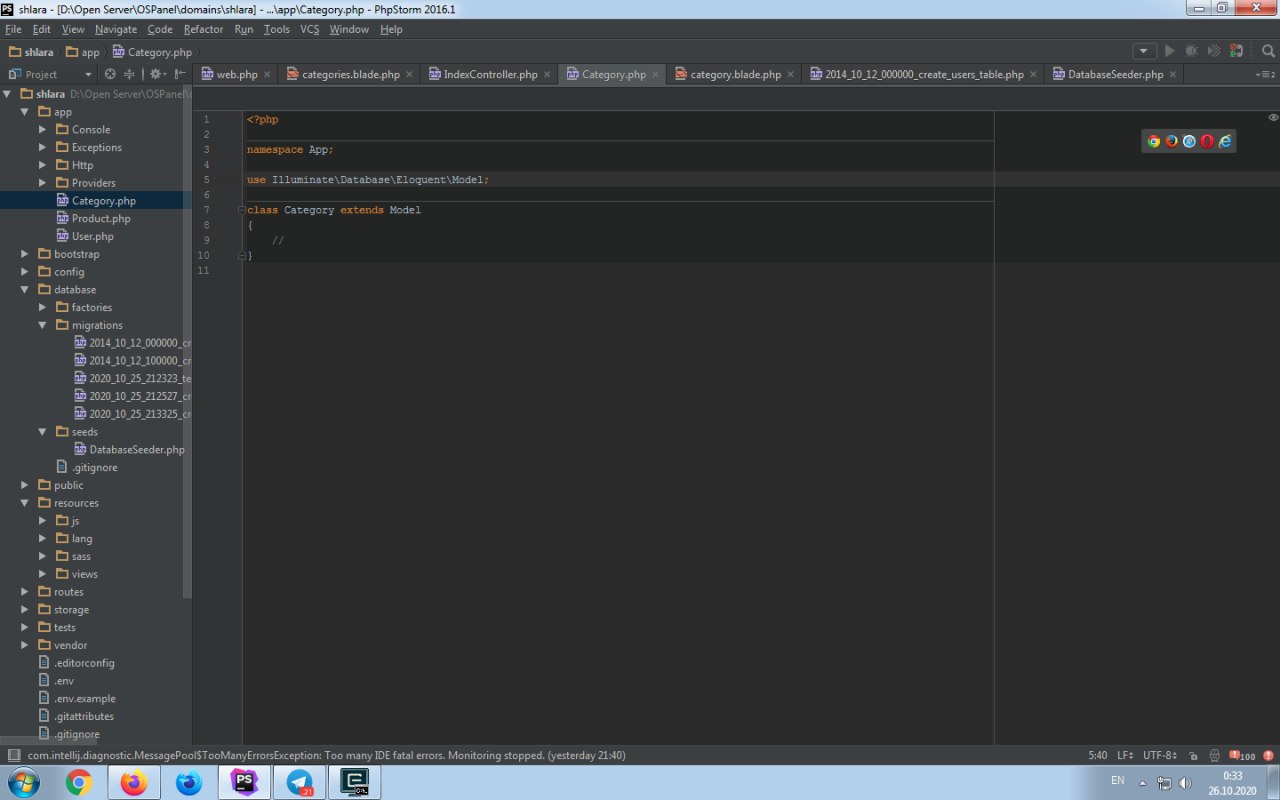Toggle file read-only lock icon

(1194, 755)
